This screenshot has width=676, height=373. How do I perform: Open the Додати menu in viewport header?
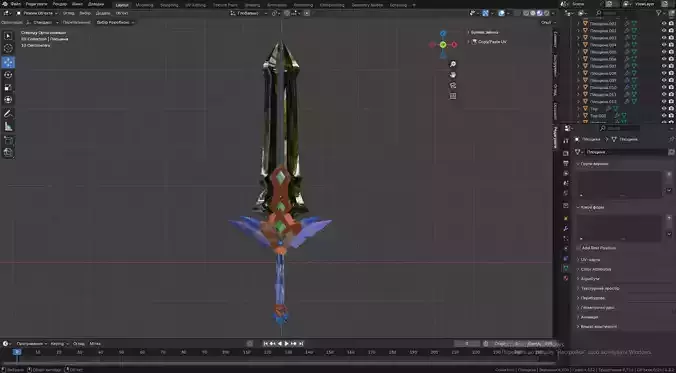pos(103,13)
